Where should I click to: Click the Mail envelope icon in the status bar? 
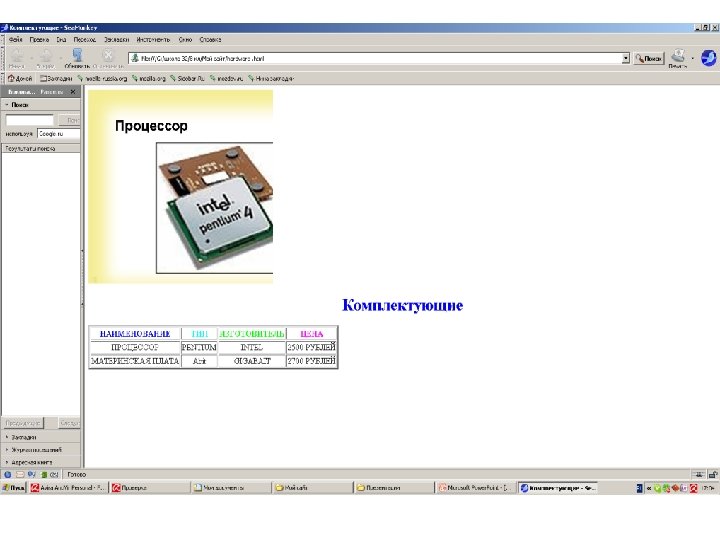tap(20, 474)
